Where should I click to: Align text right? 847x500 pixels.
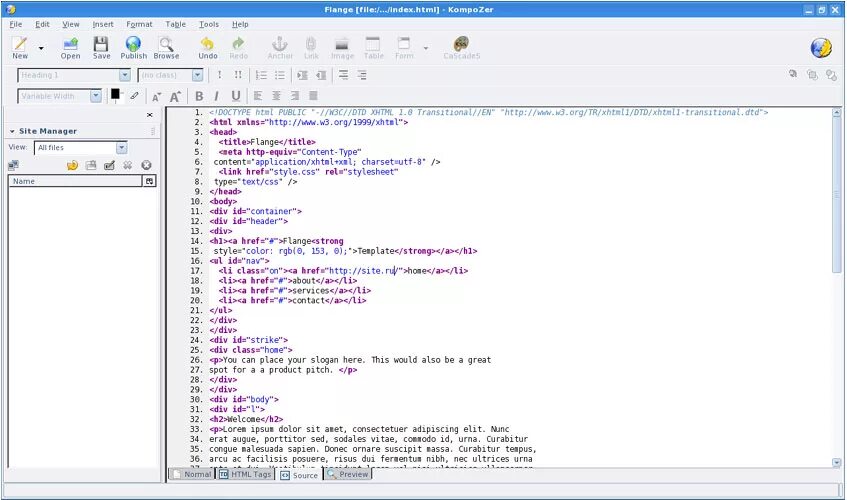(294, 96)
